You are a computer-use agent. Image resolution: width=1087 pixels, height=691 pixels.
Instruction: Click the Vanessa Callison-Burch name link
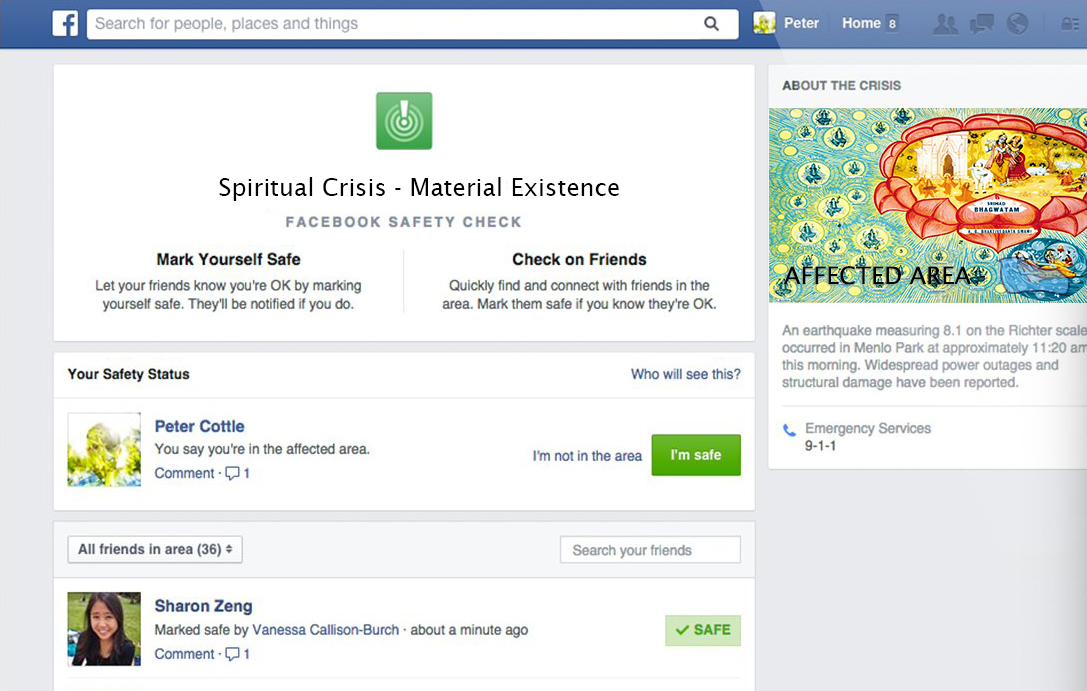pos(325,630)
